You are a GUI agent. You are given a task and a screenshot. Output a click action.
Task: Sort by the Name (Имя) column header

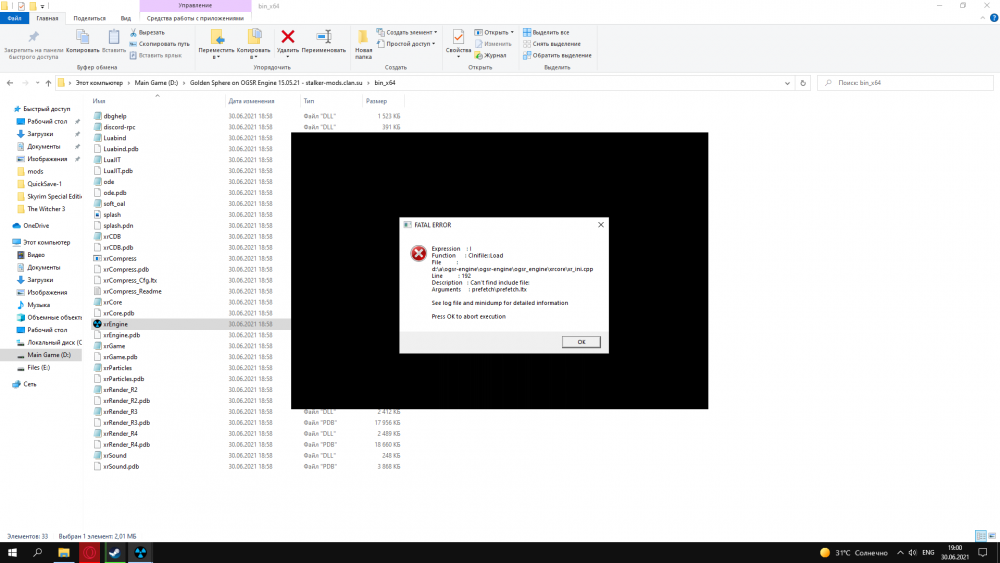99,101
